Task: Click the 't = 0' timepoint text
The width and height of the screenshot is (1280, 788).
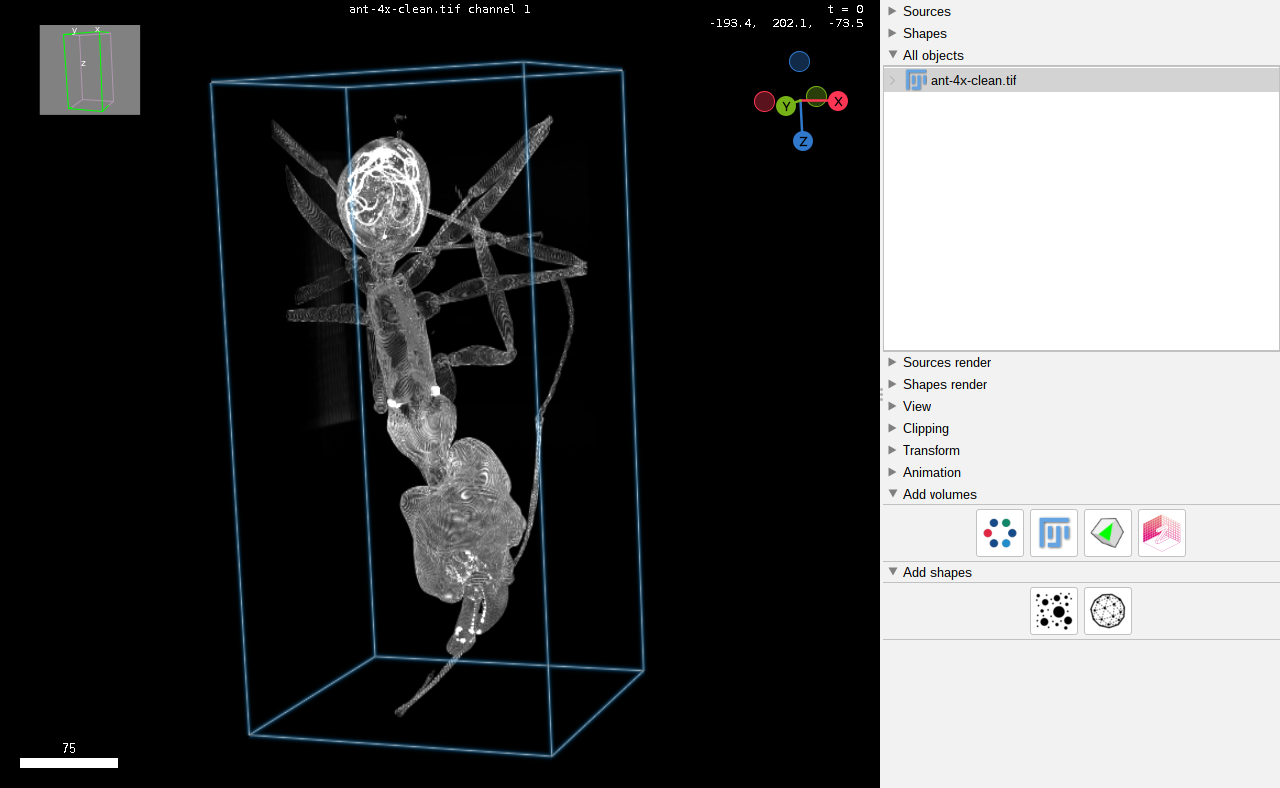Action: (x=846, y=9)
